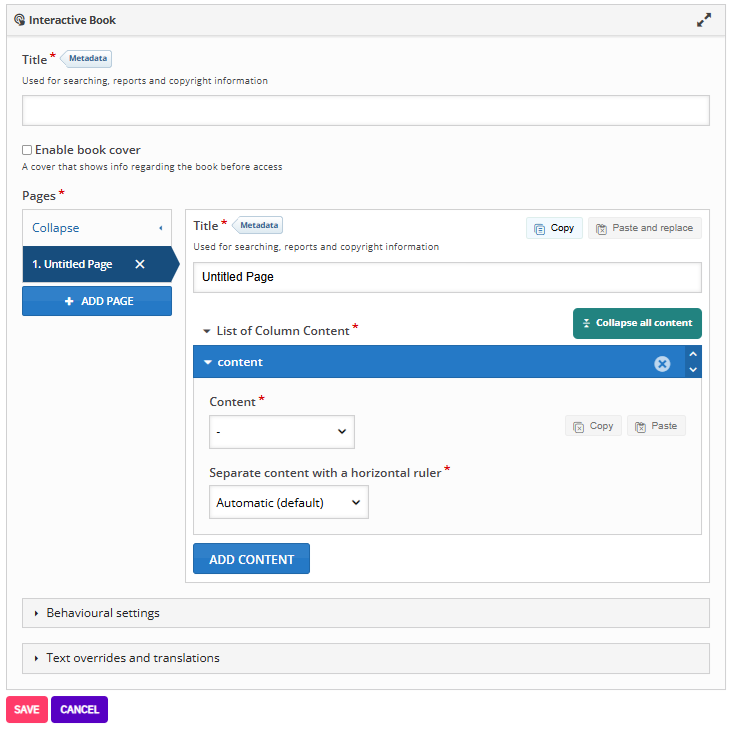Viewport: 729px width, 729px height.
Task: Click the fullscreen expand arrows icon
Action: coord(704,20)
